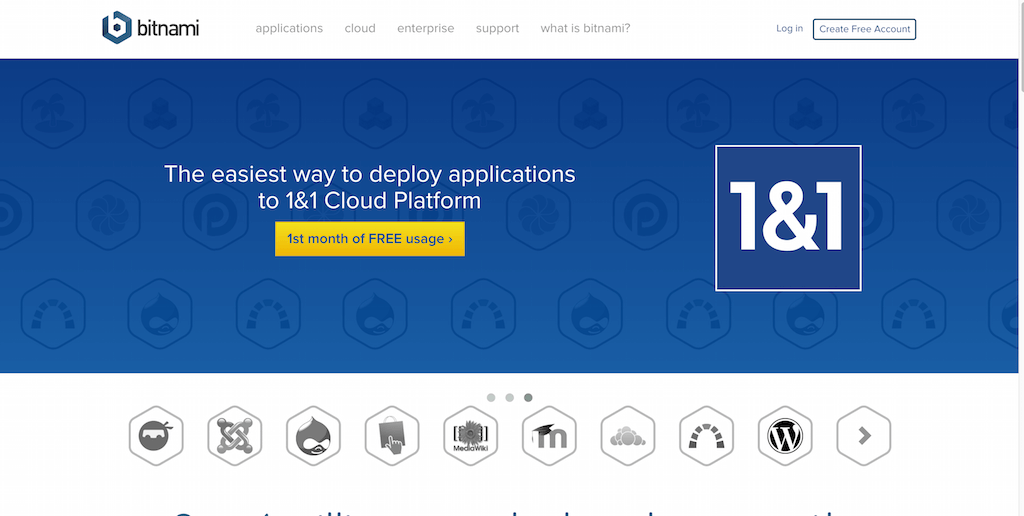Select the second carousel slide dot
The width and height of the screenshot is (1024, 516).
(x=509, y=397)
